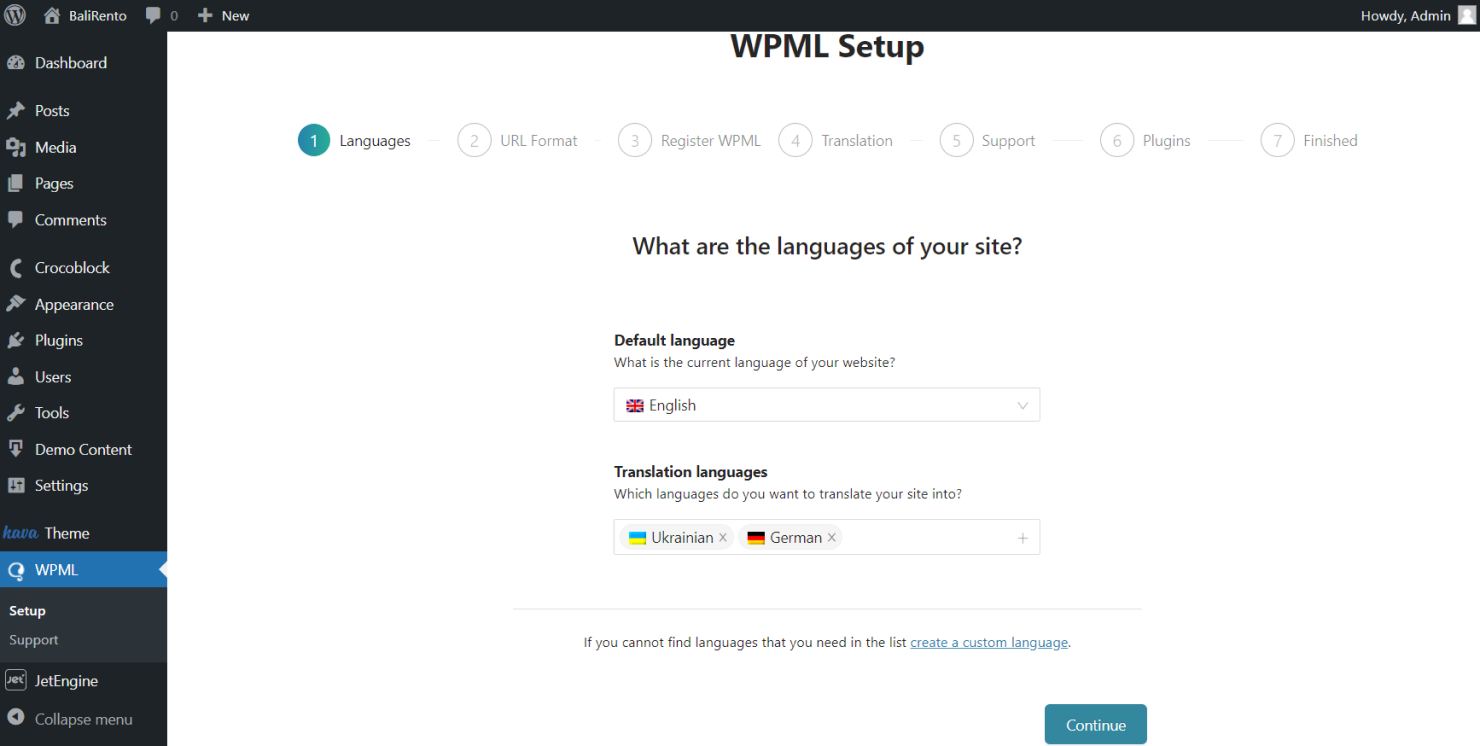Click the Settings sliders icon
Image resolution: width=1480 pixels, height=746 pixels.
pyautogui.click(x=16, y=485)
